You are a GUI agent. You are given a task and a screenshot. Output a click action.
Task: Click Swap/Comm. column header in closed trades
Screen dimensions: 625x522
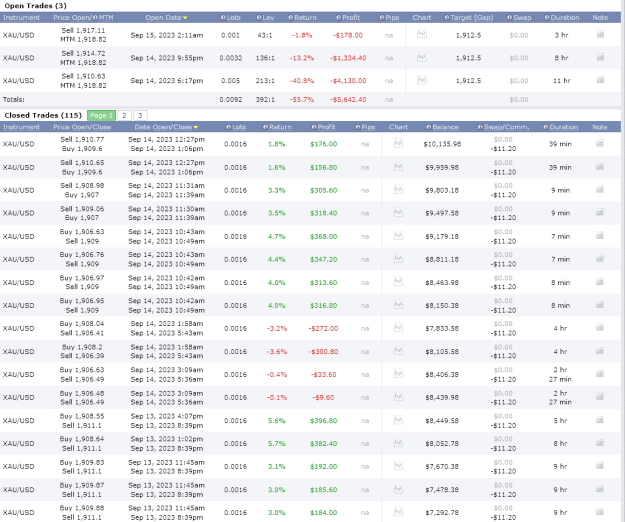click(x=507, y=127)
